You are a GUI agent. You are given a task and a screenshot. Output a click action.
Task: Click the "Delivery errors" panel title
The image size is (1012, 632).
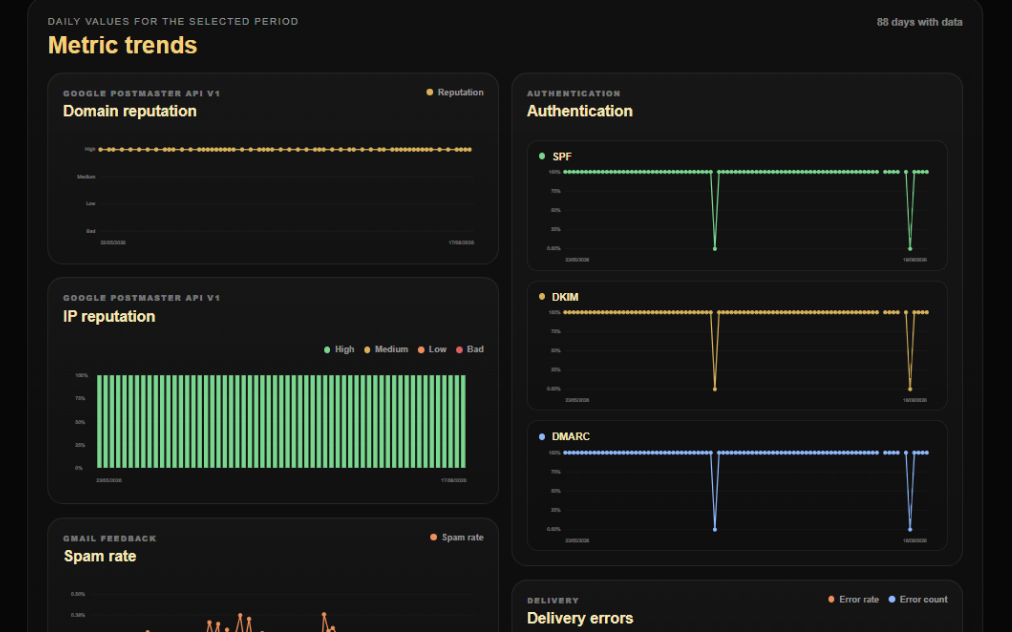click(580, 618)
